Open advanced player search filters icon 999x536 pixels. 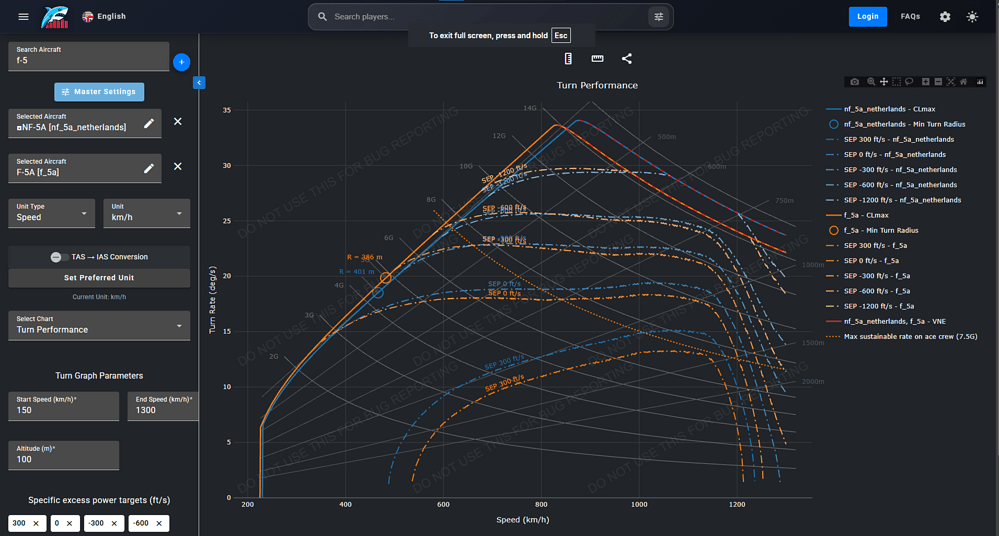coord(659,17)
